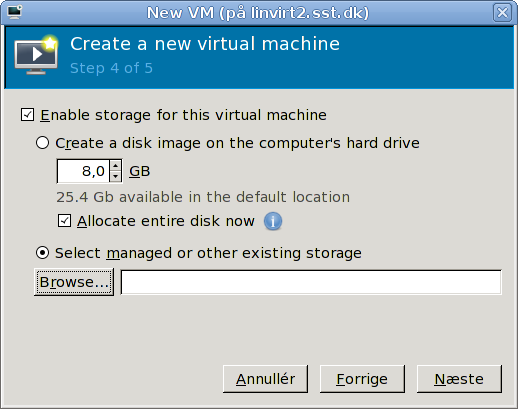Click the storage path text field
This screenshot has height=409, width=518.
311,282
